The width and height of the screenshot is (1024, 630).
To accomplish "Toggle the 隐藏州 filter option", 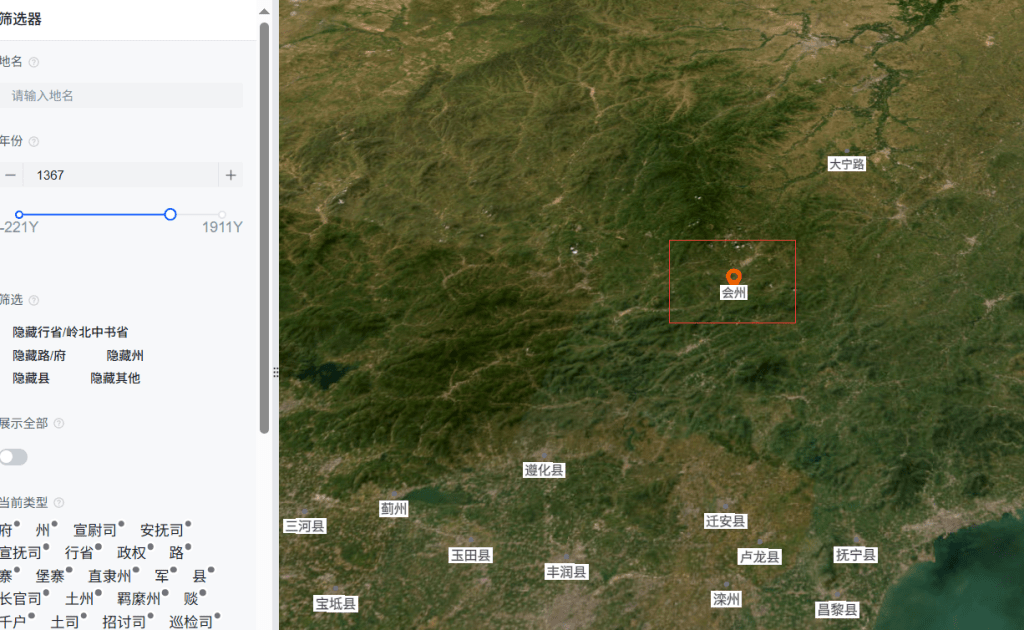I will (x=125, y=356).
